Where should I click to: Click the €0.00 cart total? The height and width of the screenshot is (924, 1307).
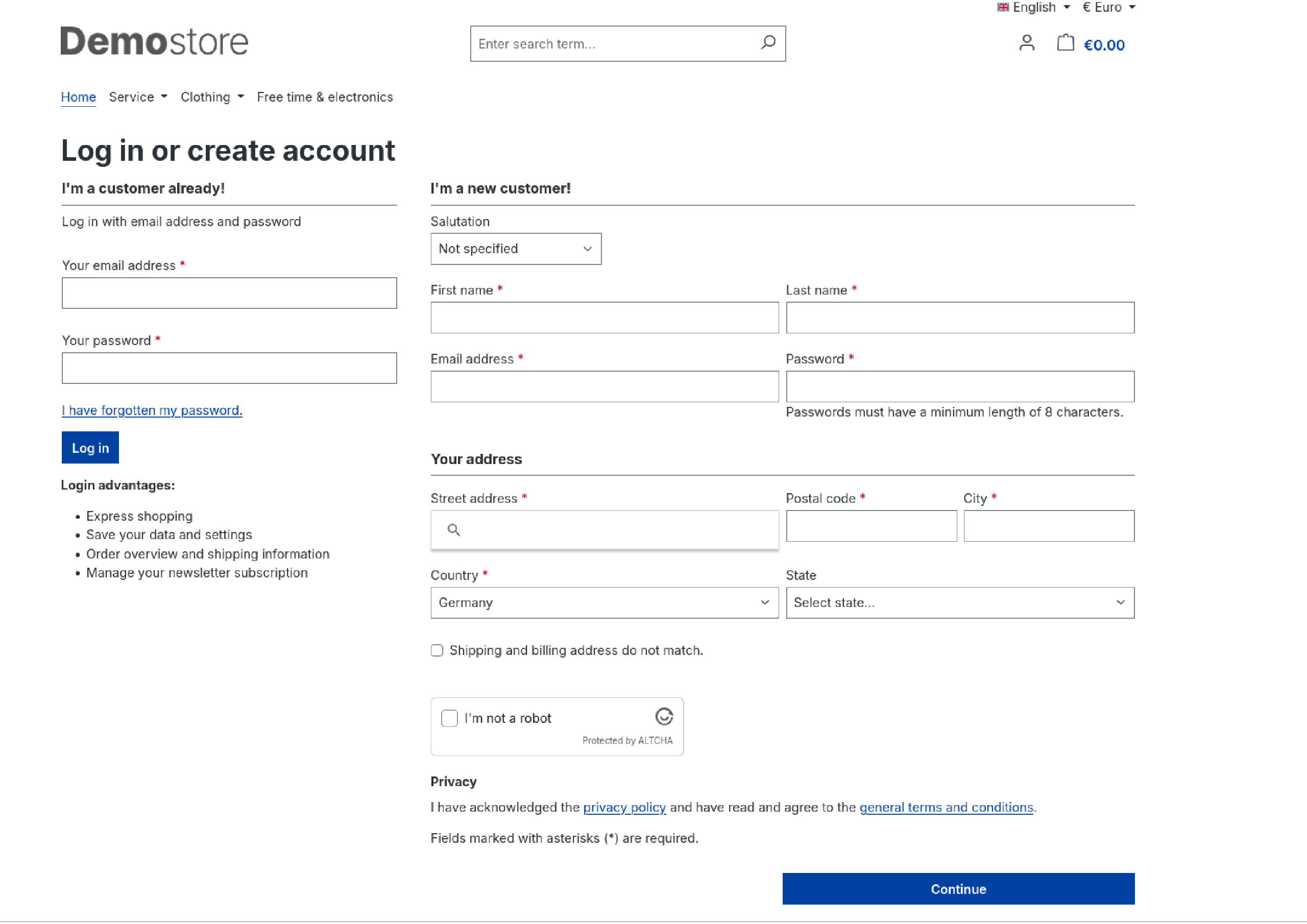tap(1104, 45)
